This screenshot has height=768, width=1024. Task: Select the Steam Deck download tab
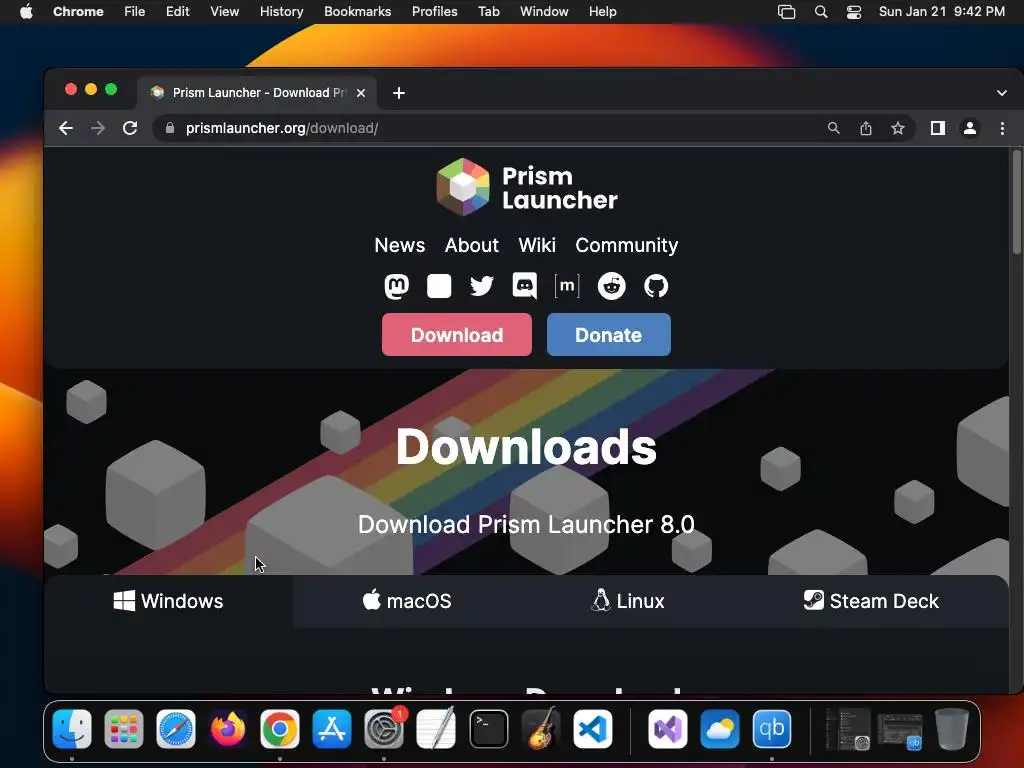pyautogui.click(x=871, y=601)
